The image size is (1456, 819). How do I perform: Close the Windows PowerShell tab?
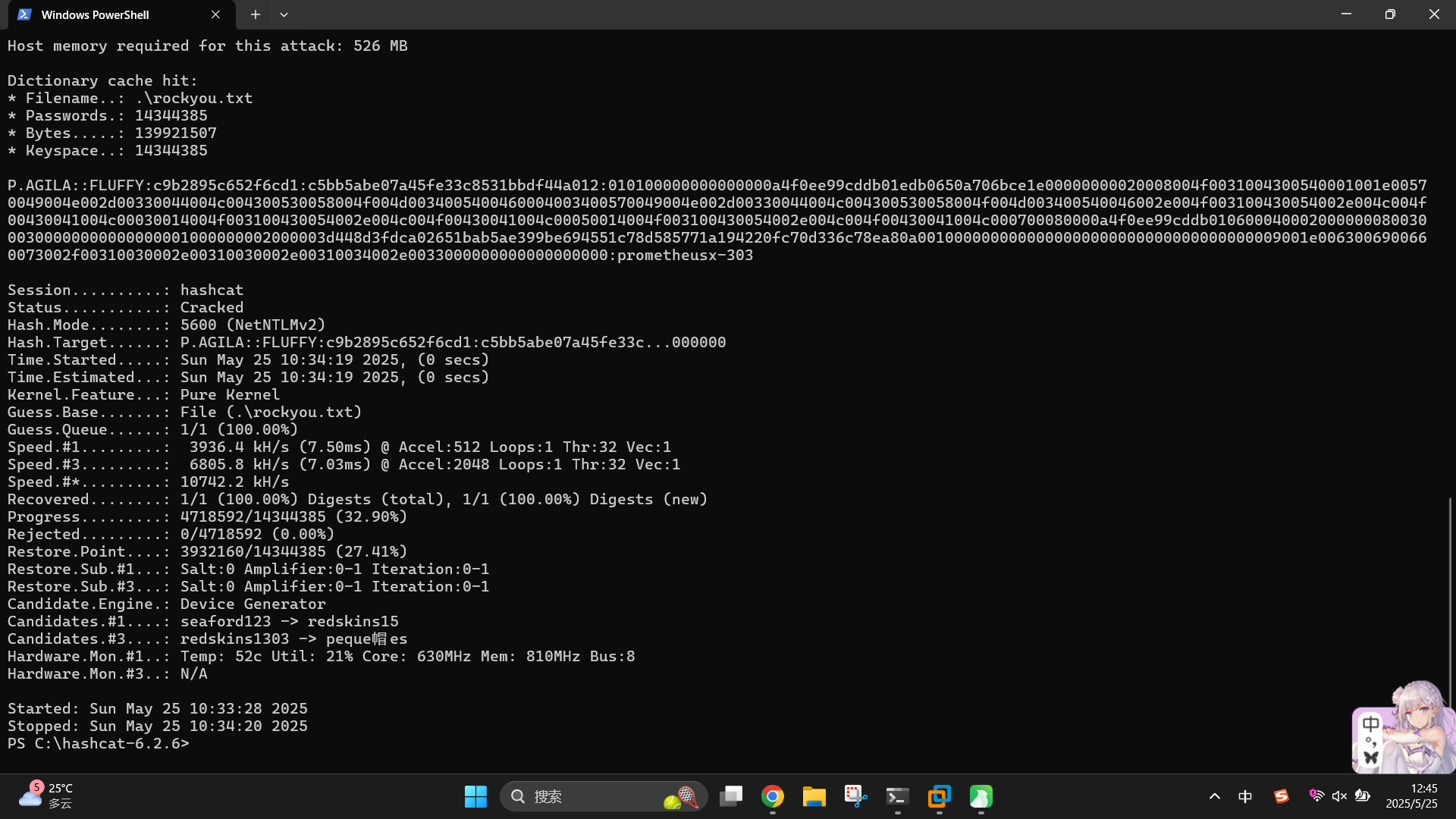[215, 14]
